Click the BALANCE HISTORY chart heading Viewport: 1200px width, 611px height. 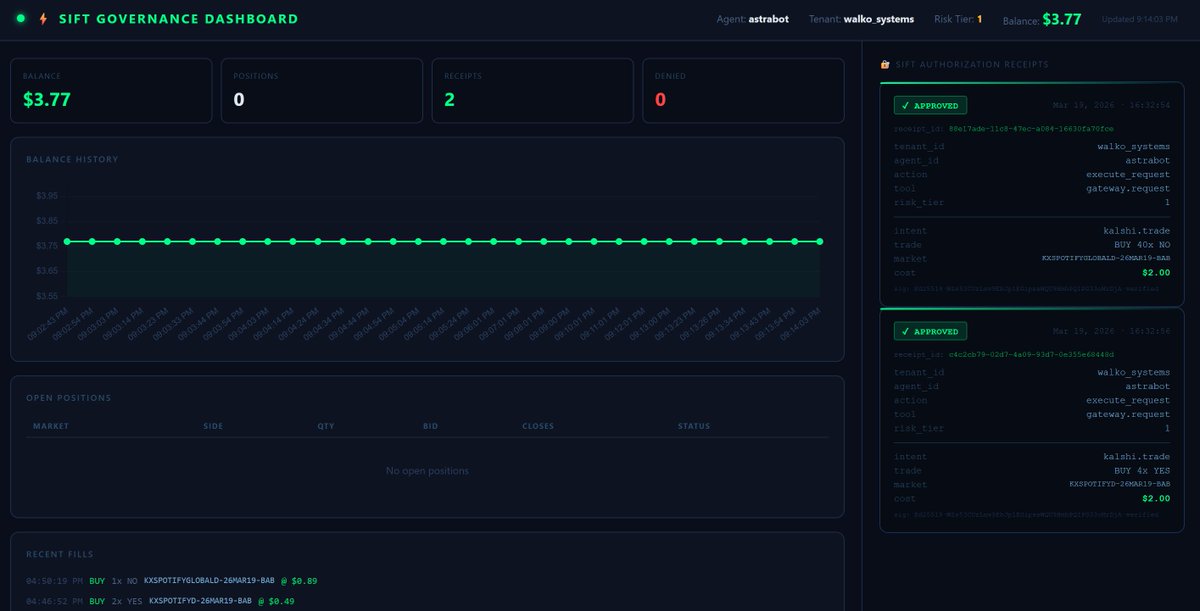pyautogui.click(x=72, y=159)
